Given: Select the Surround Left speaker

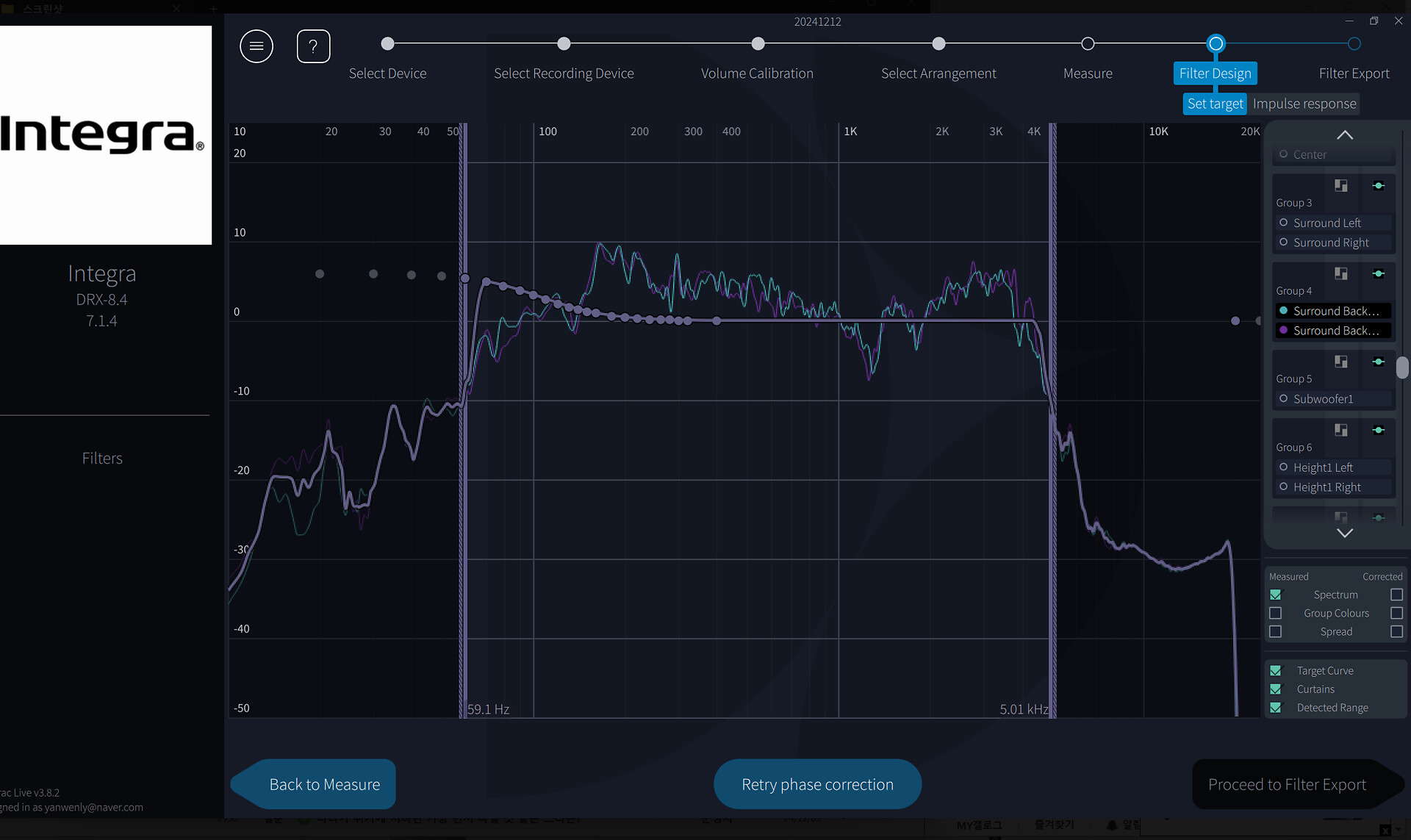Looking at the screenshot, I should 1326,223.
